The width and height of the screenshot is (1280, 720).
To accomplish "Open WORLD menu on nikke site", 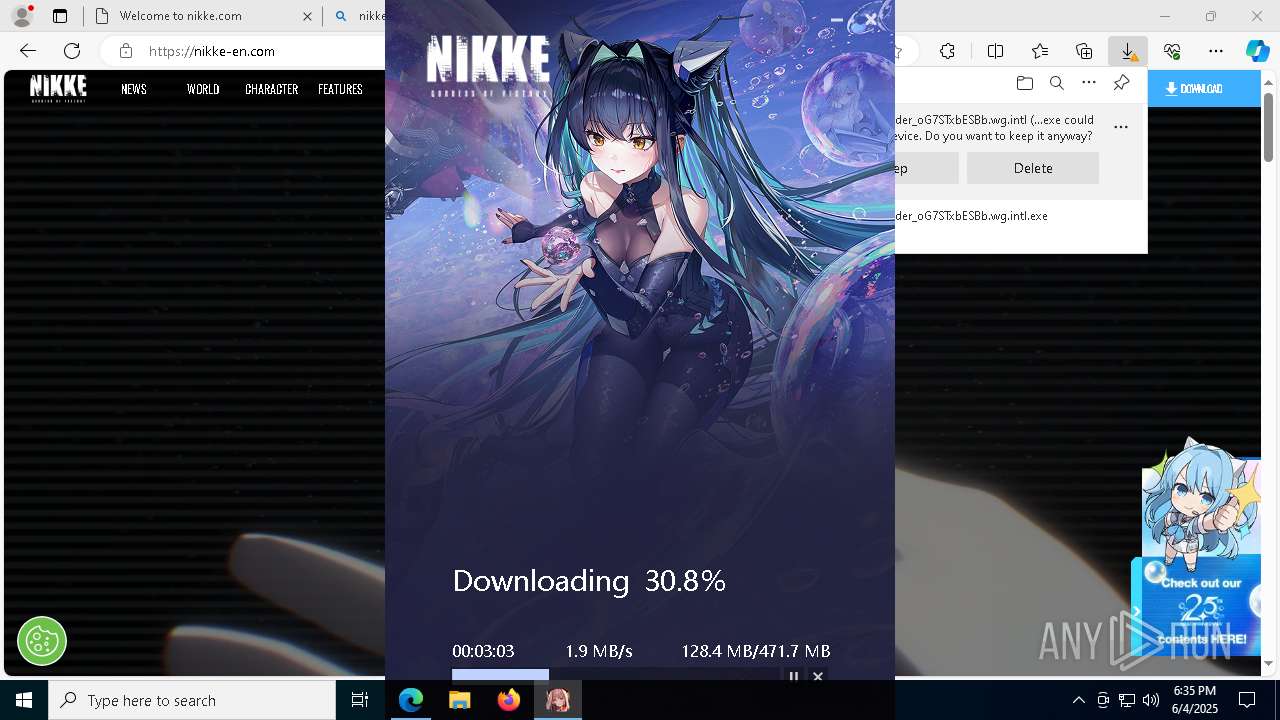I will pyautogui.click(x=203, y=89).
